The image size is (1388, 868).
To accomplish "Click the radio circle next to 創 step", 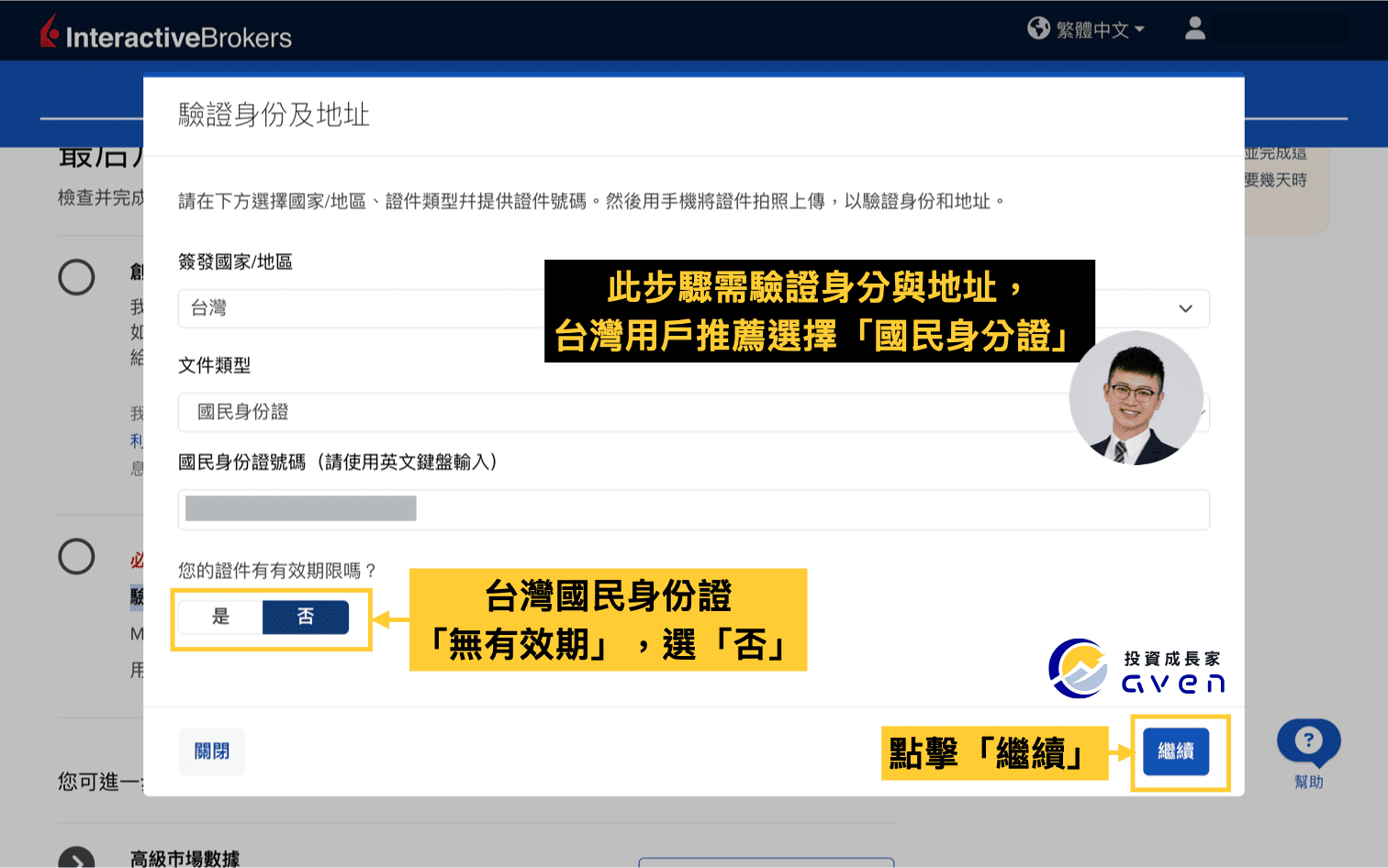I will pos(76,277).
